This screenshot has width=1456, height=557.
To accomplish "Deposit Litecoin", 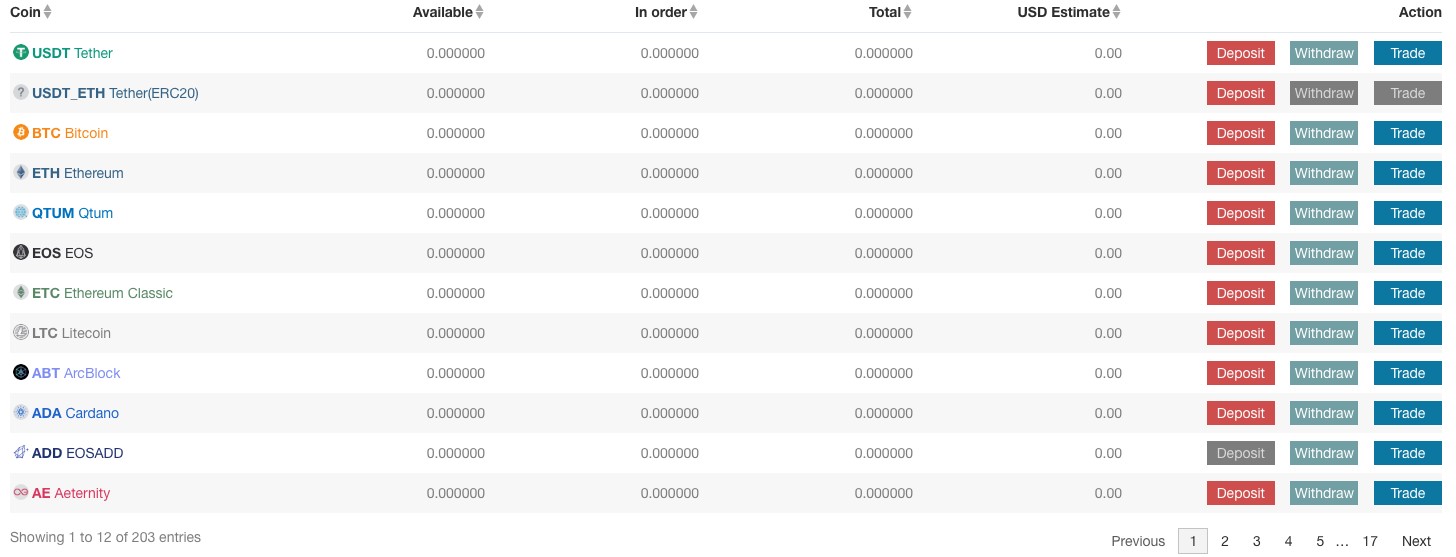I will (x=1241, y=333).
